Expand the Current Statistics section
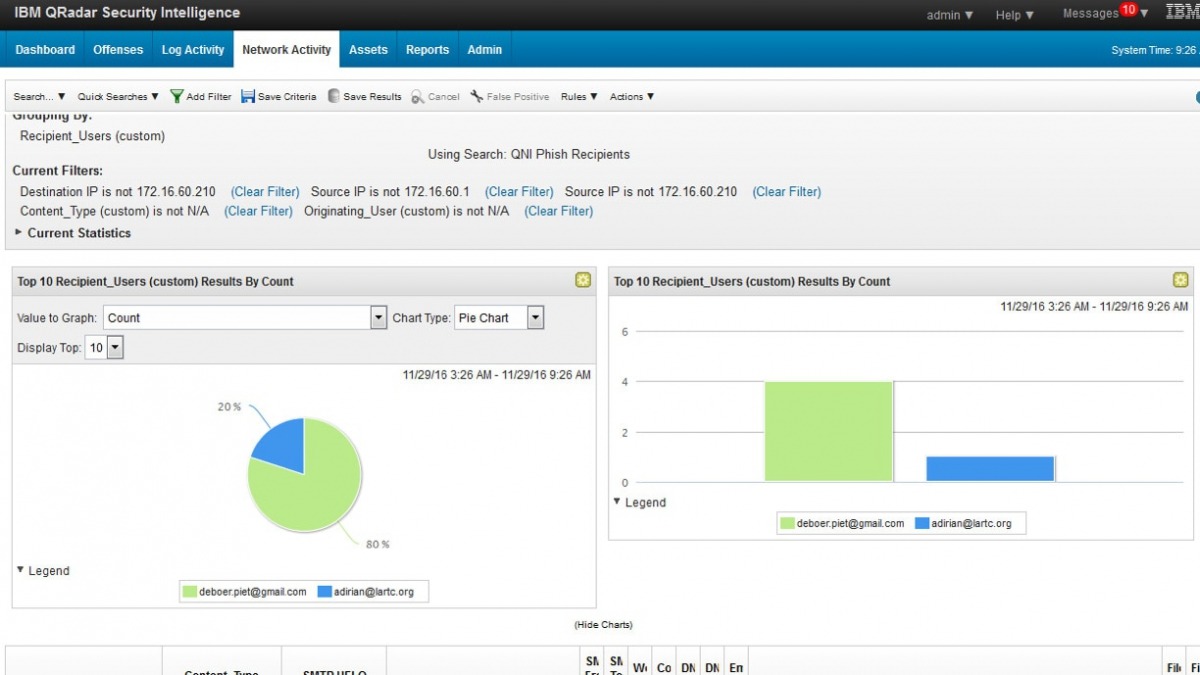Screen dimensions: 1200x675 click(19, 233)
